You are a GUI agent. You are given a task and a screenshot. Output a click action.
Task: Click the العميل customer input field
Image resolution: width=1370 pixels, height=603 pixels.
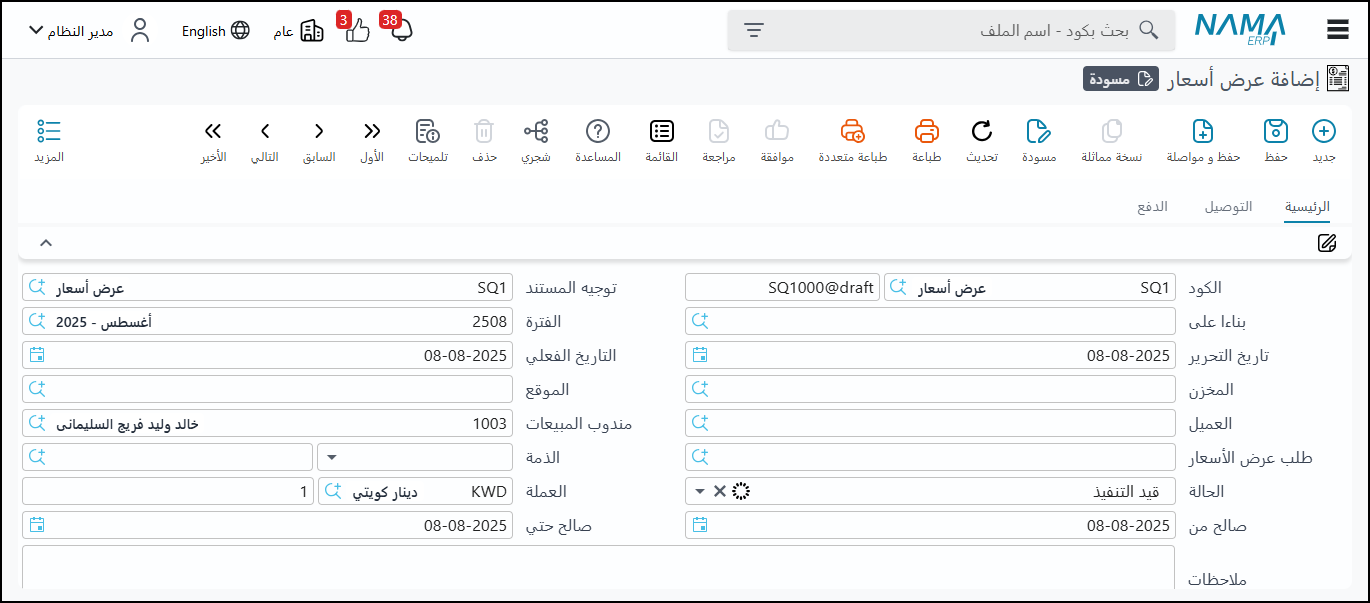tap(940, 423)
